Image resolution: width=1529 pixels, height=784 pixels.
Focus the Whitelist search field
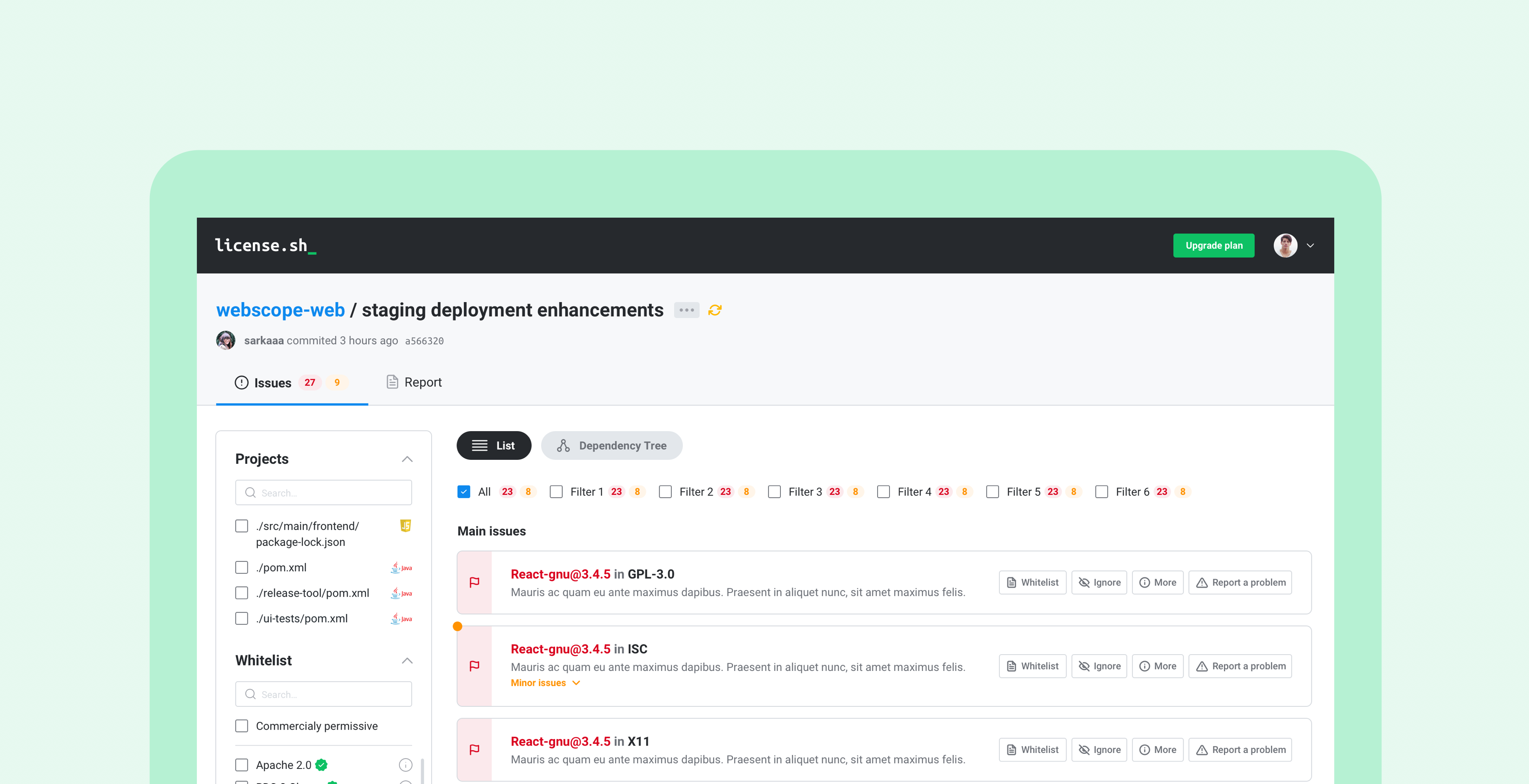(x=323, y=695)
